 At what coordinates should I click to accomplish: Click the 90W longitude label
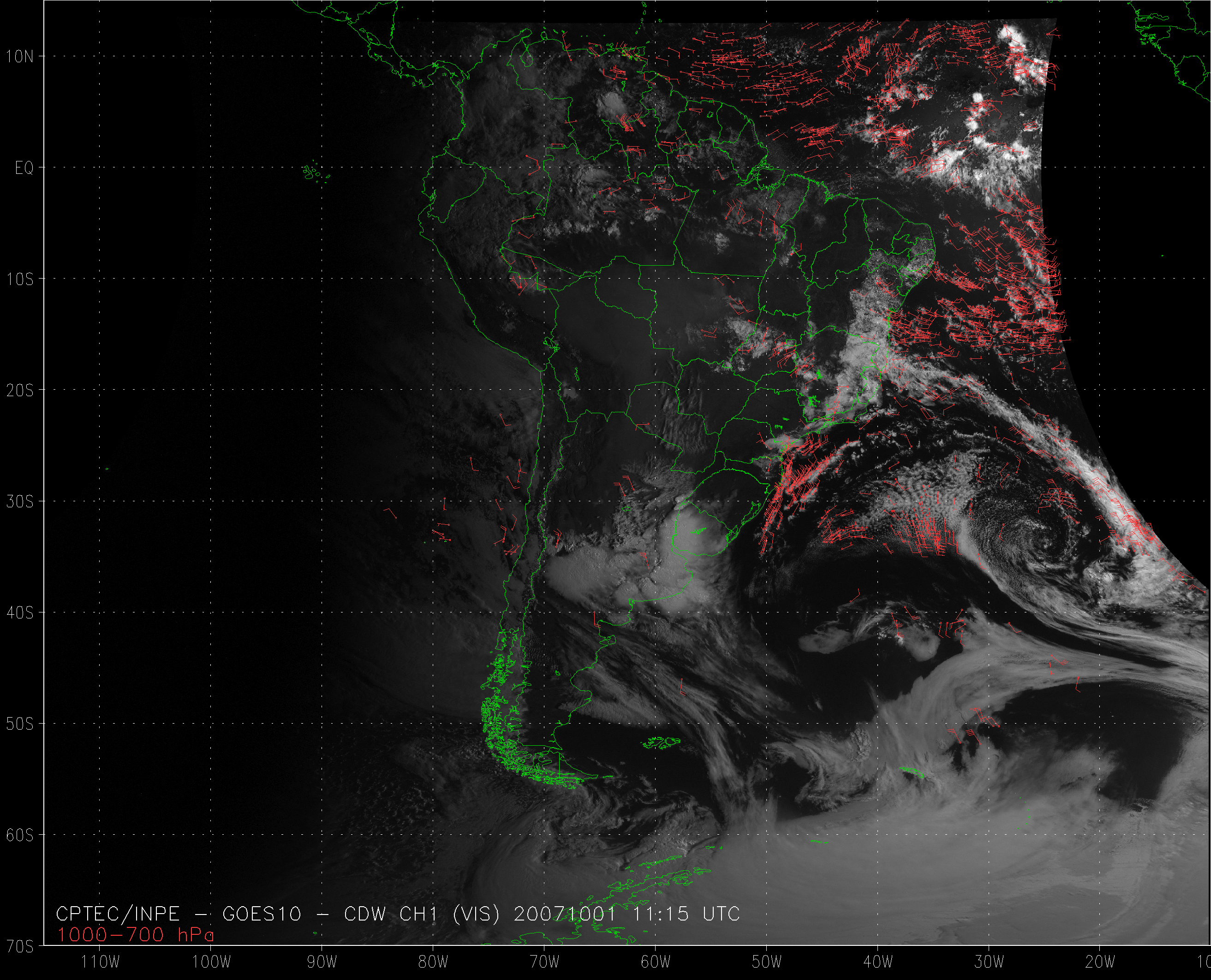coord(322,962)
